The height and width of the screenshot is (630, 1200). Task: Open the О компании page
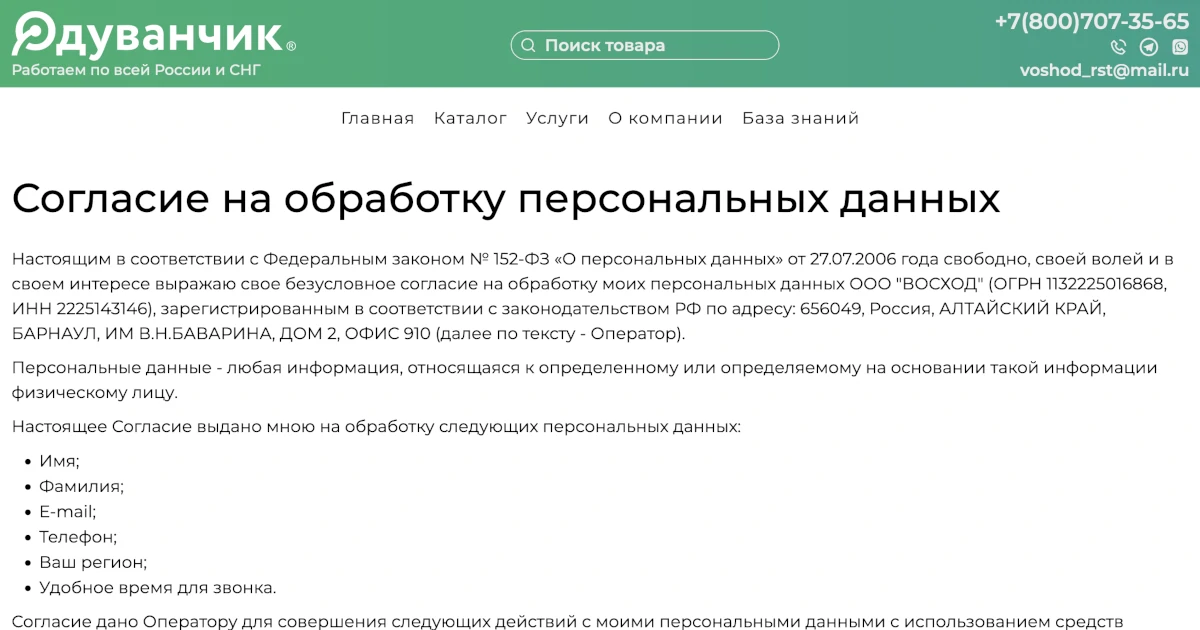coord(665,118)
